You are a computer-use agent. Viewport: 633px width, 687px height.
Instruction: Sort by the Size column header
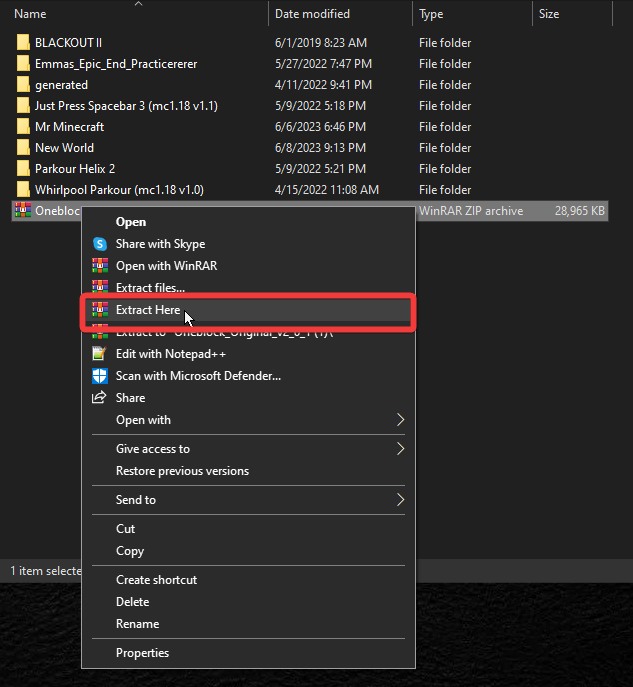coord(549,14)
